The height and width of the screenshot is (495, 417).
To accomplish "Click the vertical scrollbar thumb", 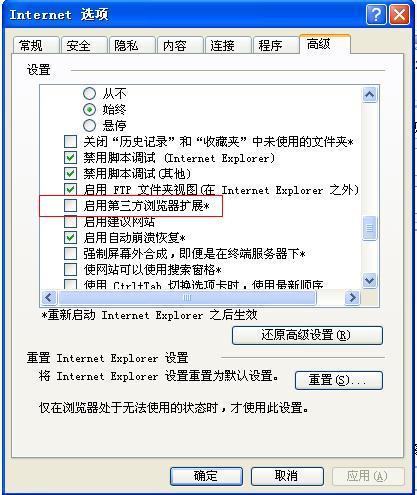I will [369, 228].
